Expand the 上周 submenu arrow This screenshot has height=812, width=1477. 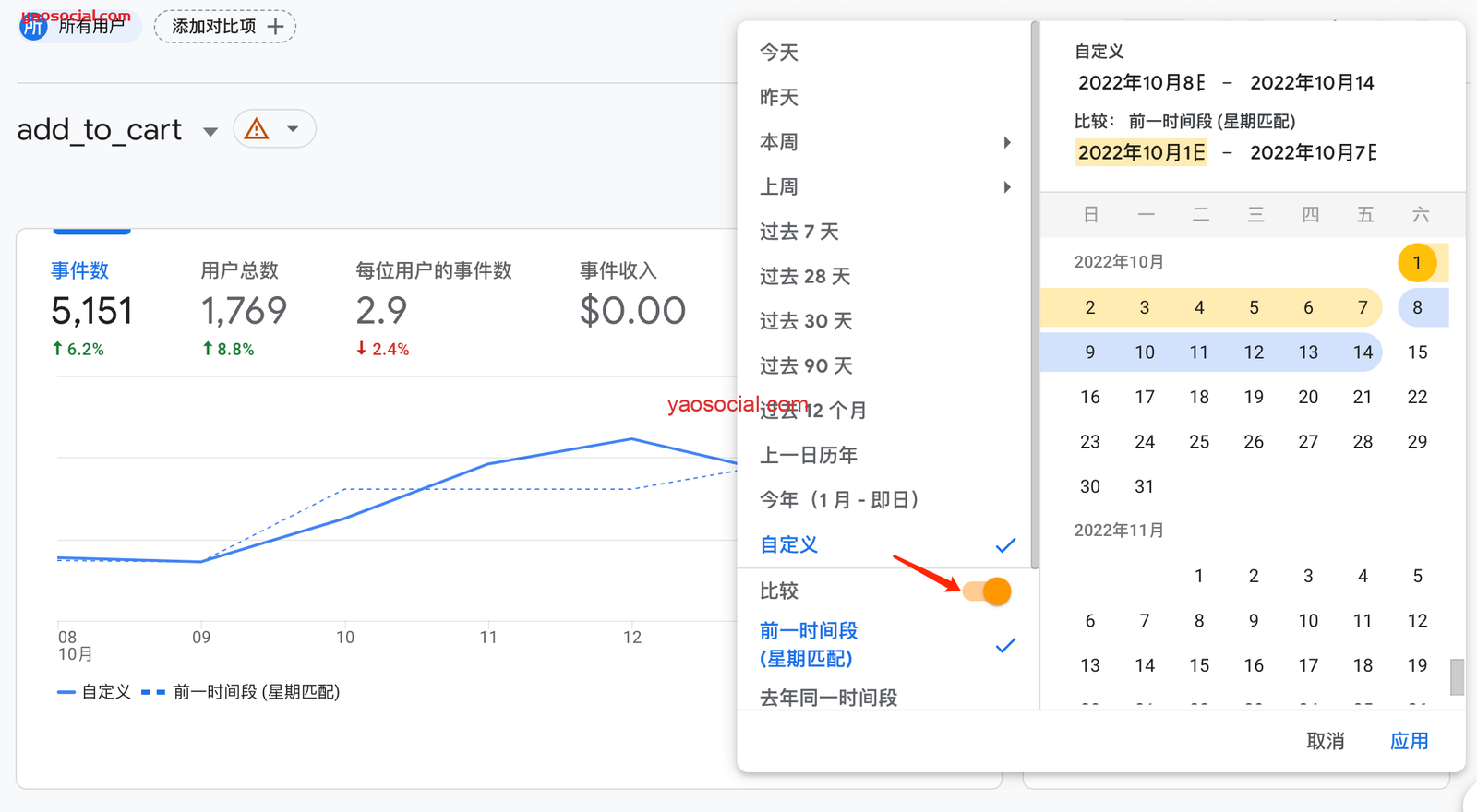(1006, 187)
